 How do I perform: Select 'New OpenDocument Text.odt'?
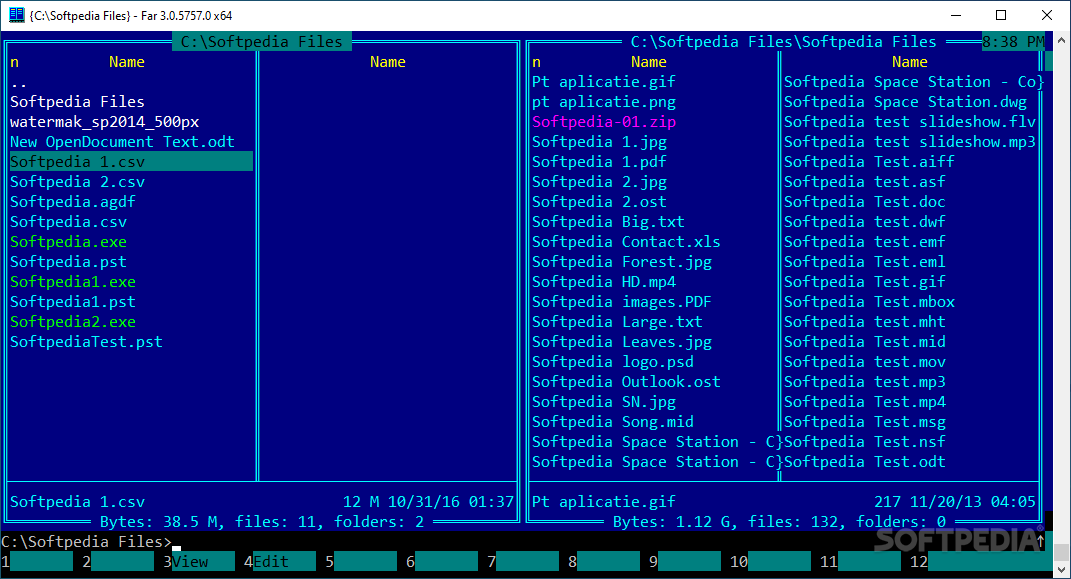coord(122,142)
